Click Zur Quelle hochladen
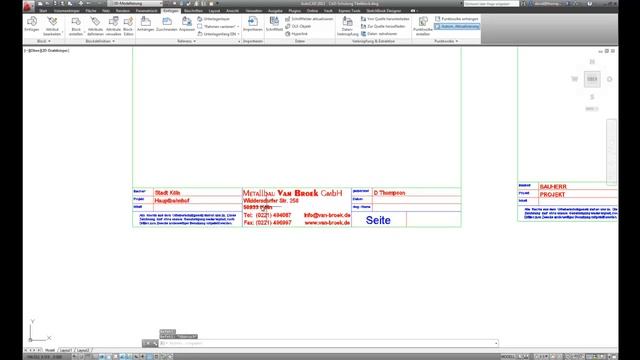Screen dimensions: 640x360 [x=383, y=26]
